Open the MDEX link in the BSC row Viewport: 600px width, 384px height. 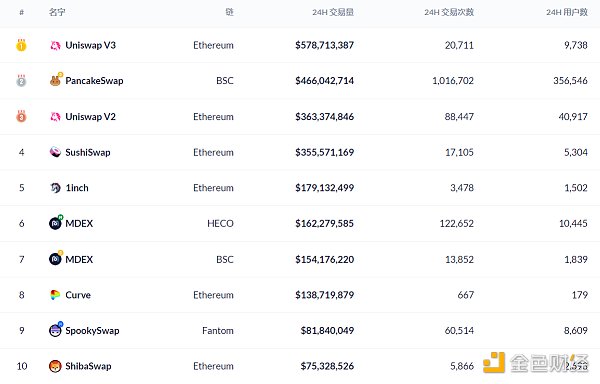(x=79, y=259)
